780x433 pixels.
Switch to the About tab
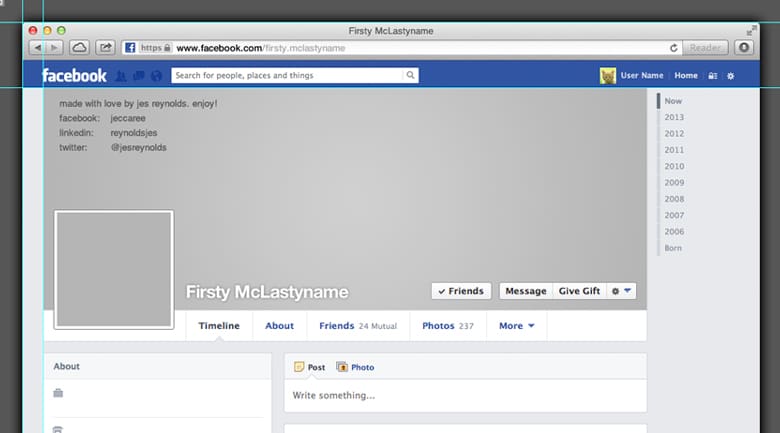(279, 326)
